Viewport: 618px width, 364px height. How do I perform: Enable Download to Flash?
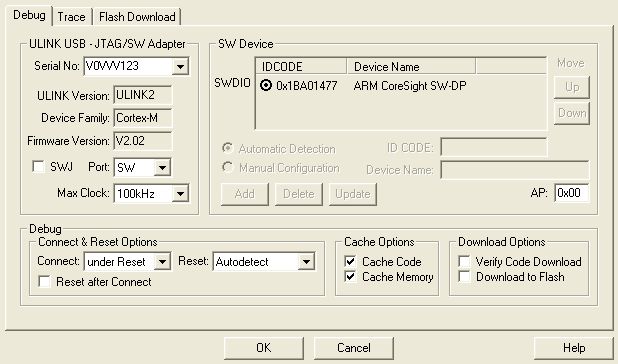coord(464,277)
